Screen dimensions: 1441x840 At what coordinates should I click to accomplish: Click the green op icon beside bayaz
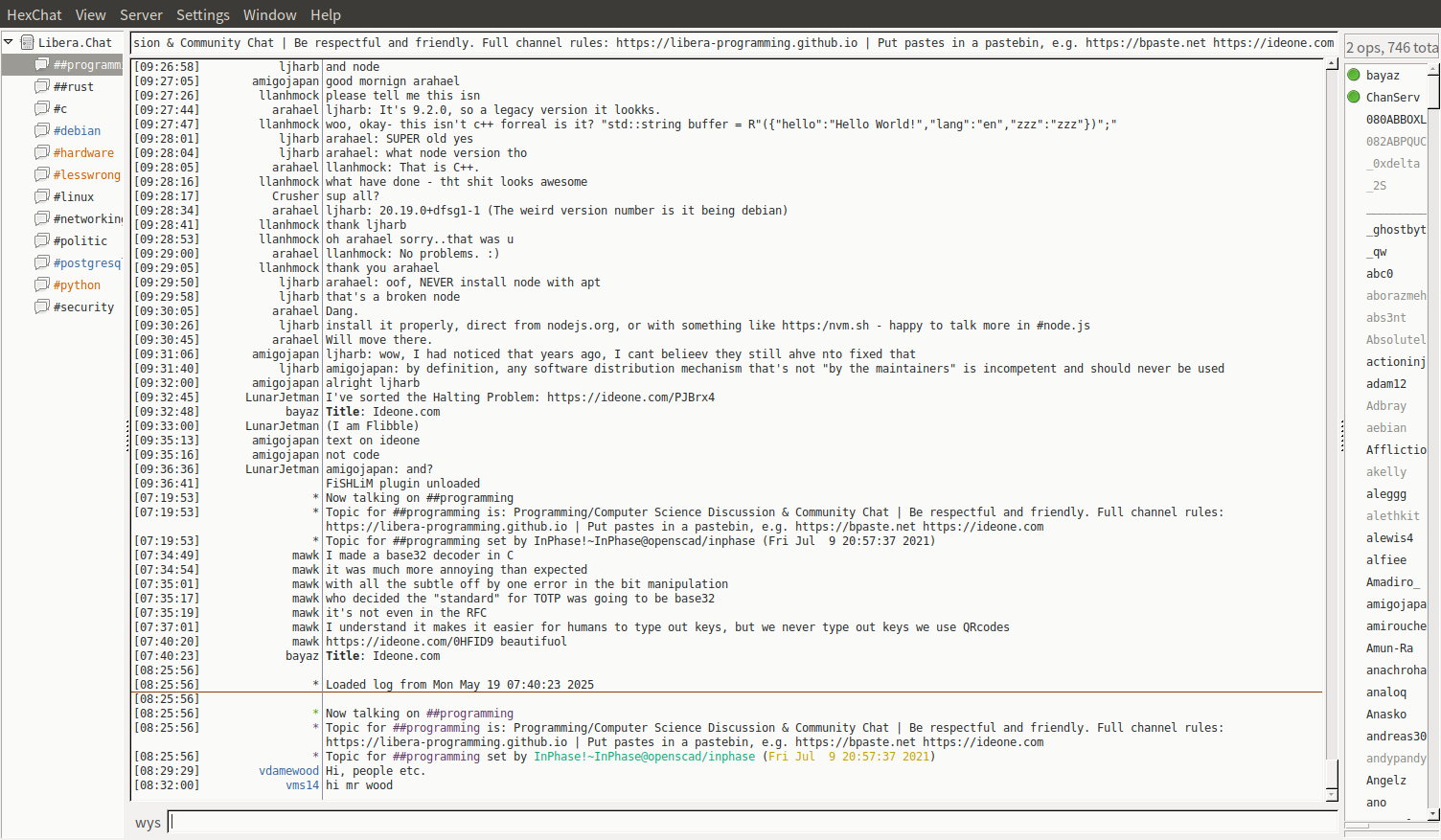[1354, 75]
